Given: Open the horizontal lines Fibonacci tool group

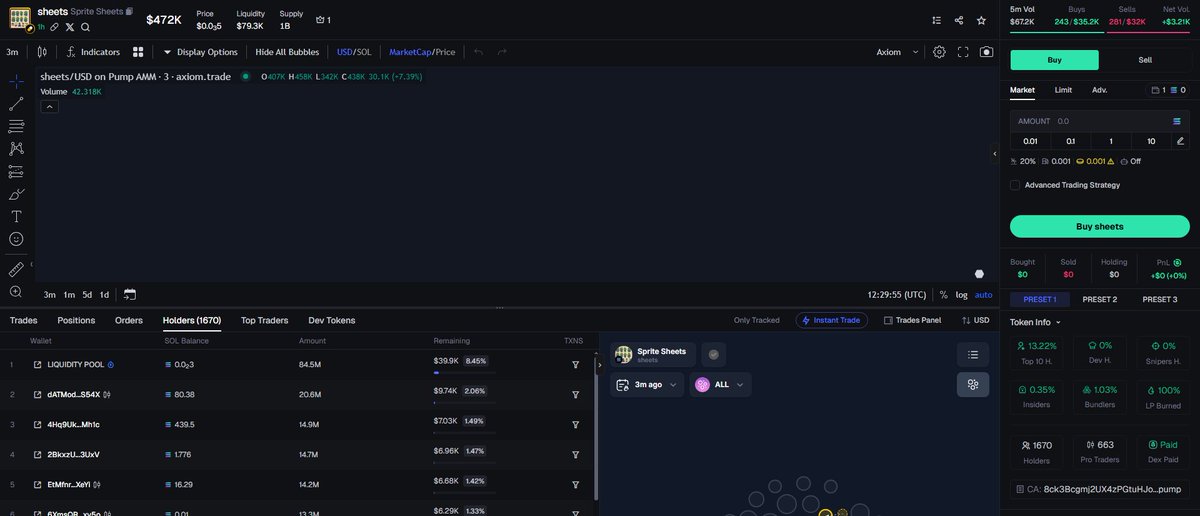Looking at the screenshot, I should click(x=16, y=126).
